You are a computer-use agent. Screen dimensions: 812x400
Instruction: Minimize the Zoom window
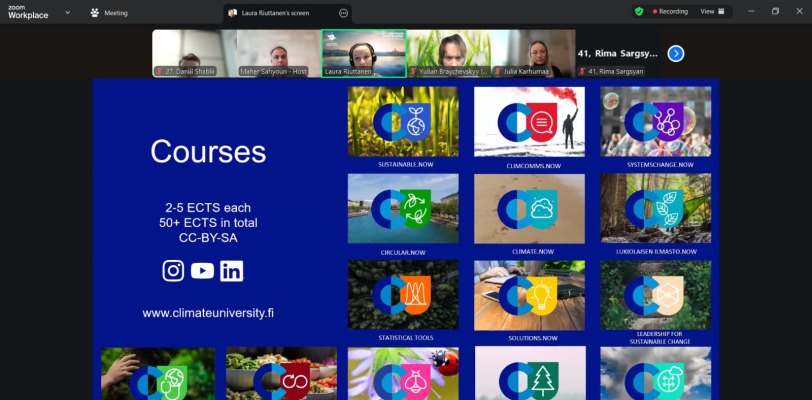751,11
